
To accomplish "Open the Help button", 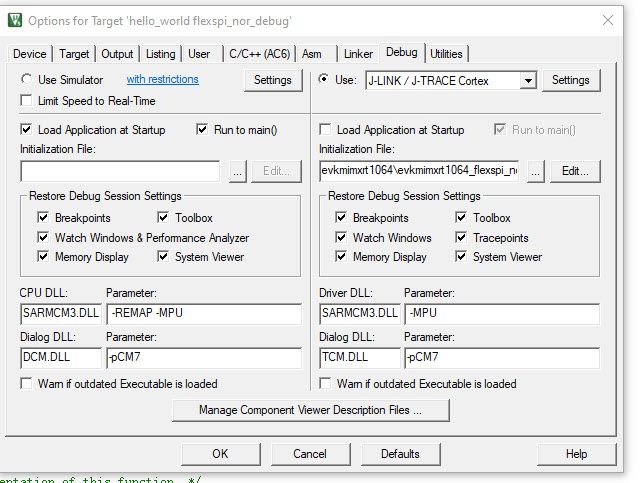I will [x=576, y=454].
